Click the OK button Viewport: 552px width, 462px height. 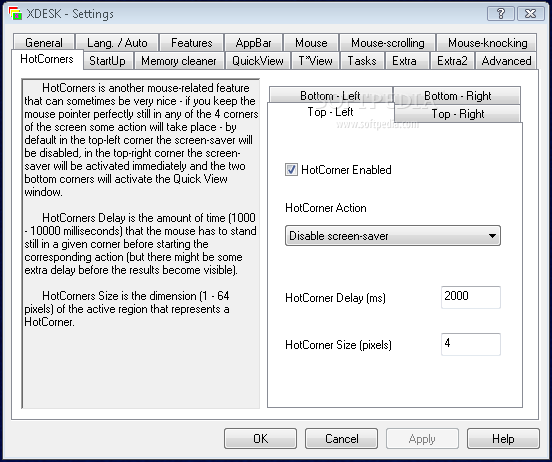(261, 439)
